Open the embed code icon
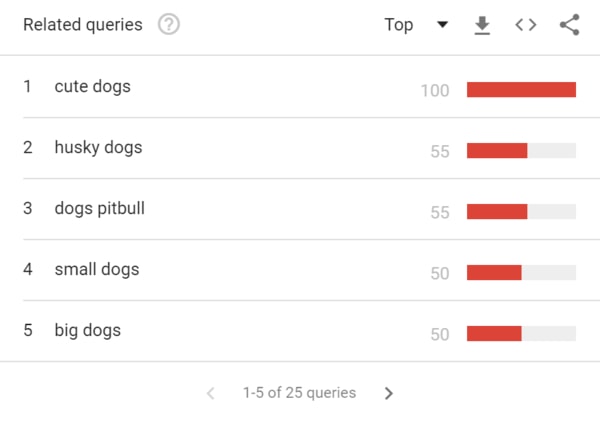 [526, 26]
